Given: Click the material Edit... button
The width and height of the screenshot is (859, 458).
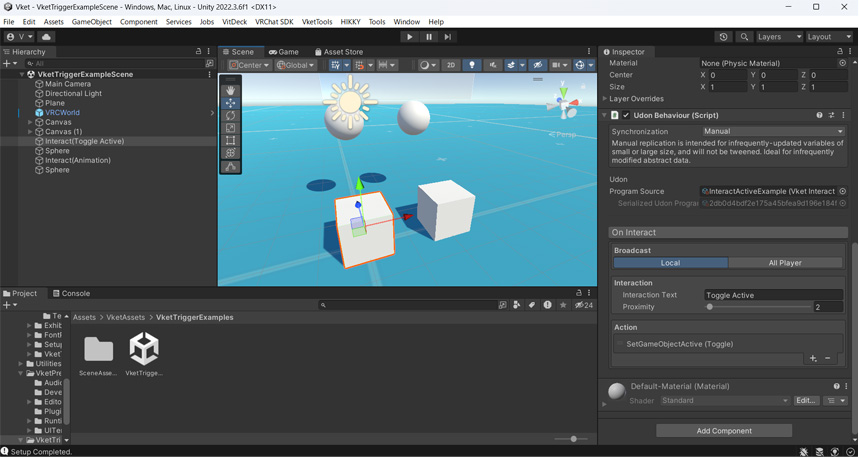Looking at the screenshot, I should 805,401.
